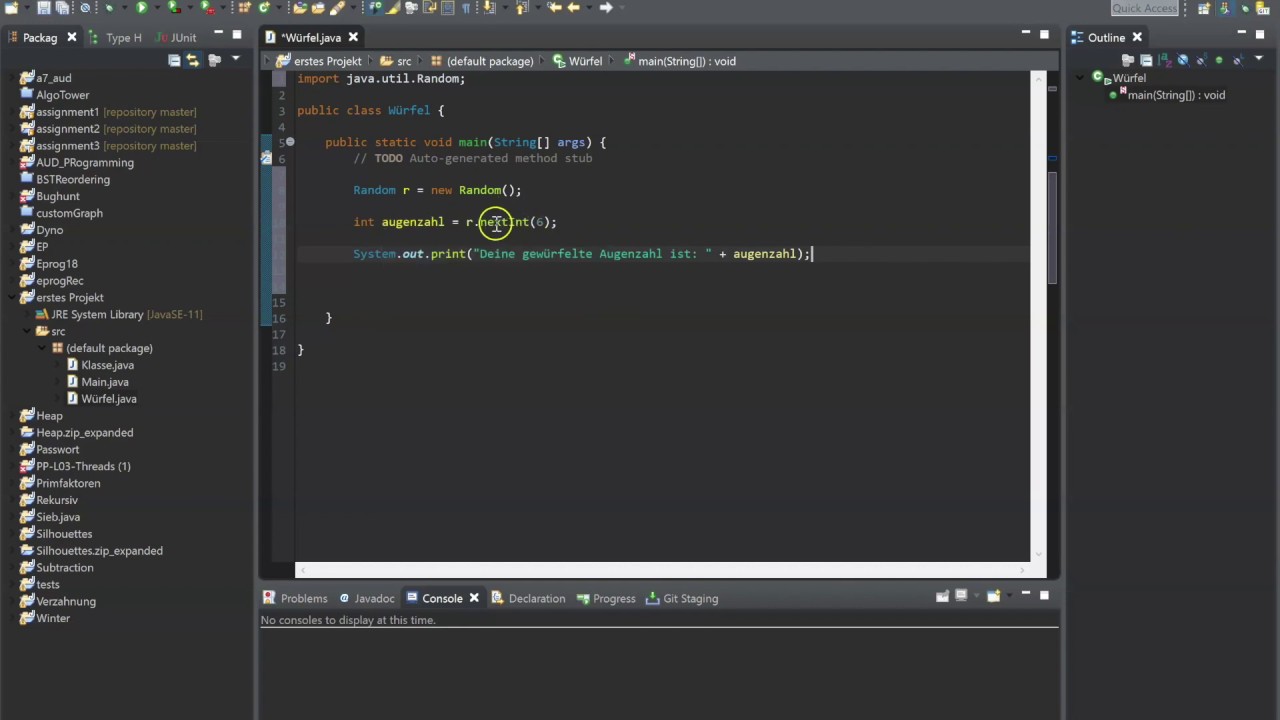Collapse the src folder node
Image resolution: width=1280 pixels, height=720 pixels.
pos(27,331)
